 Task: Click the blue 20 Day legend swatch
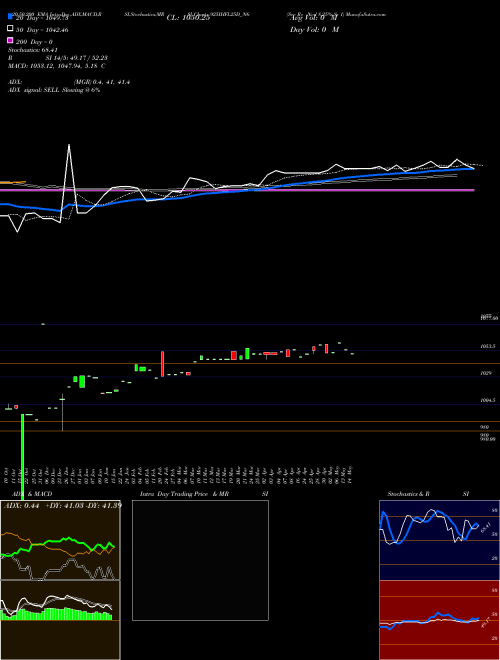(10, 16)
